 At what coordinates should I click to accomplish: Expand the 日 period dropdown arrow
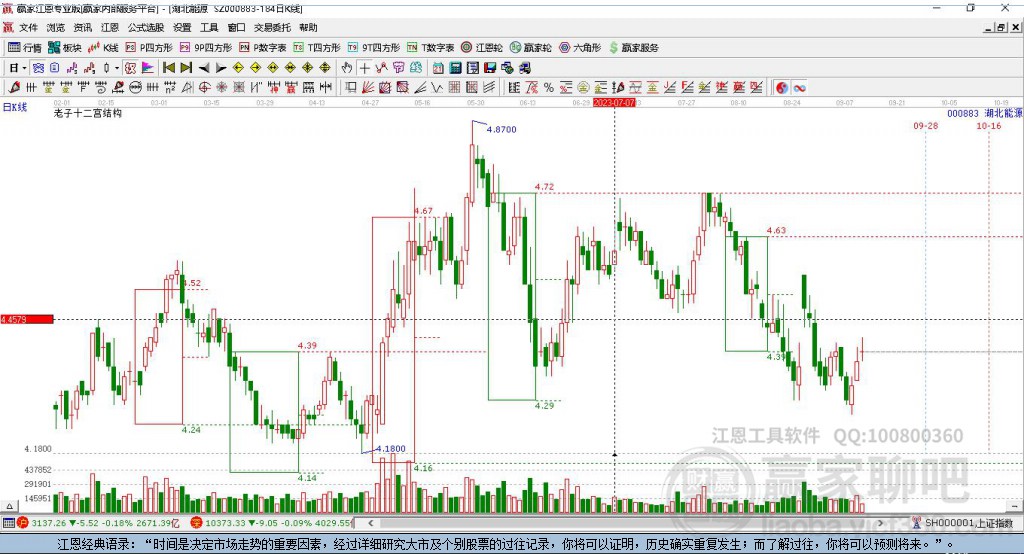tap(24, 68)
